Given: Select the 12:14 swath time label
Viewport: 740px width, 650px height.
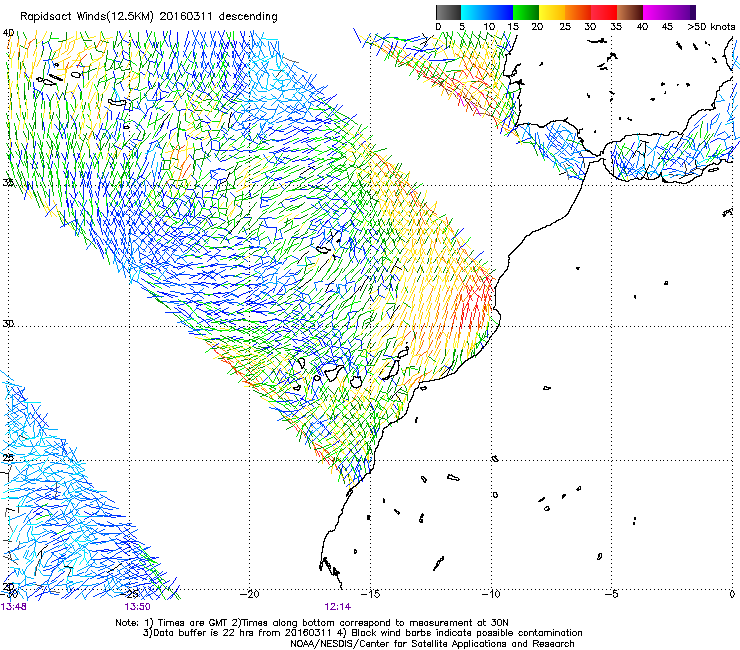Looking at the screenshot, I should pyautogui.click(x=337, y=607).
